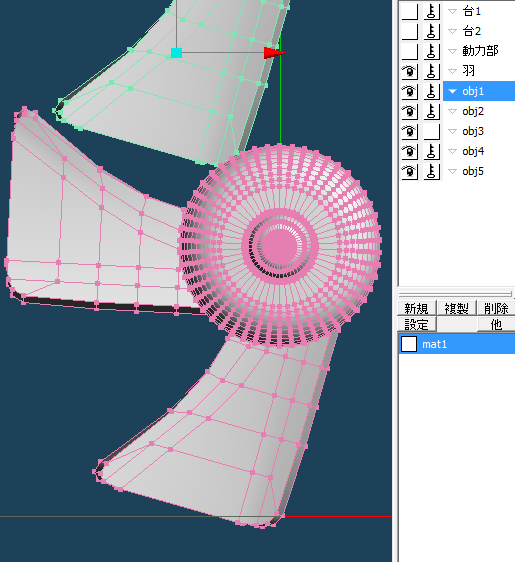515x562 pixels.
Task: Hide the obj2 object with eye icon
Action: [x=409, y=111]
